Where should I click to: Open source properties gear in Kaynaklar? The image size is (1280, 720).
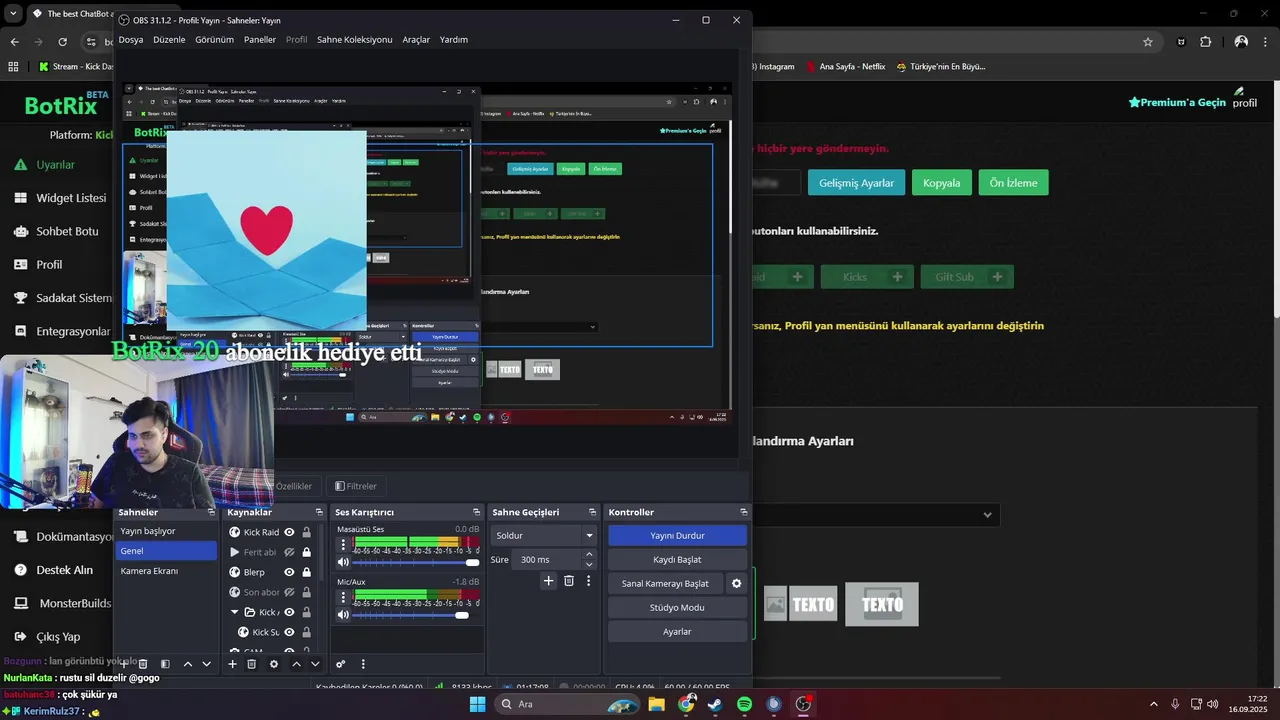coord(274,664)
